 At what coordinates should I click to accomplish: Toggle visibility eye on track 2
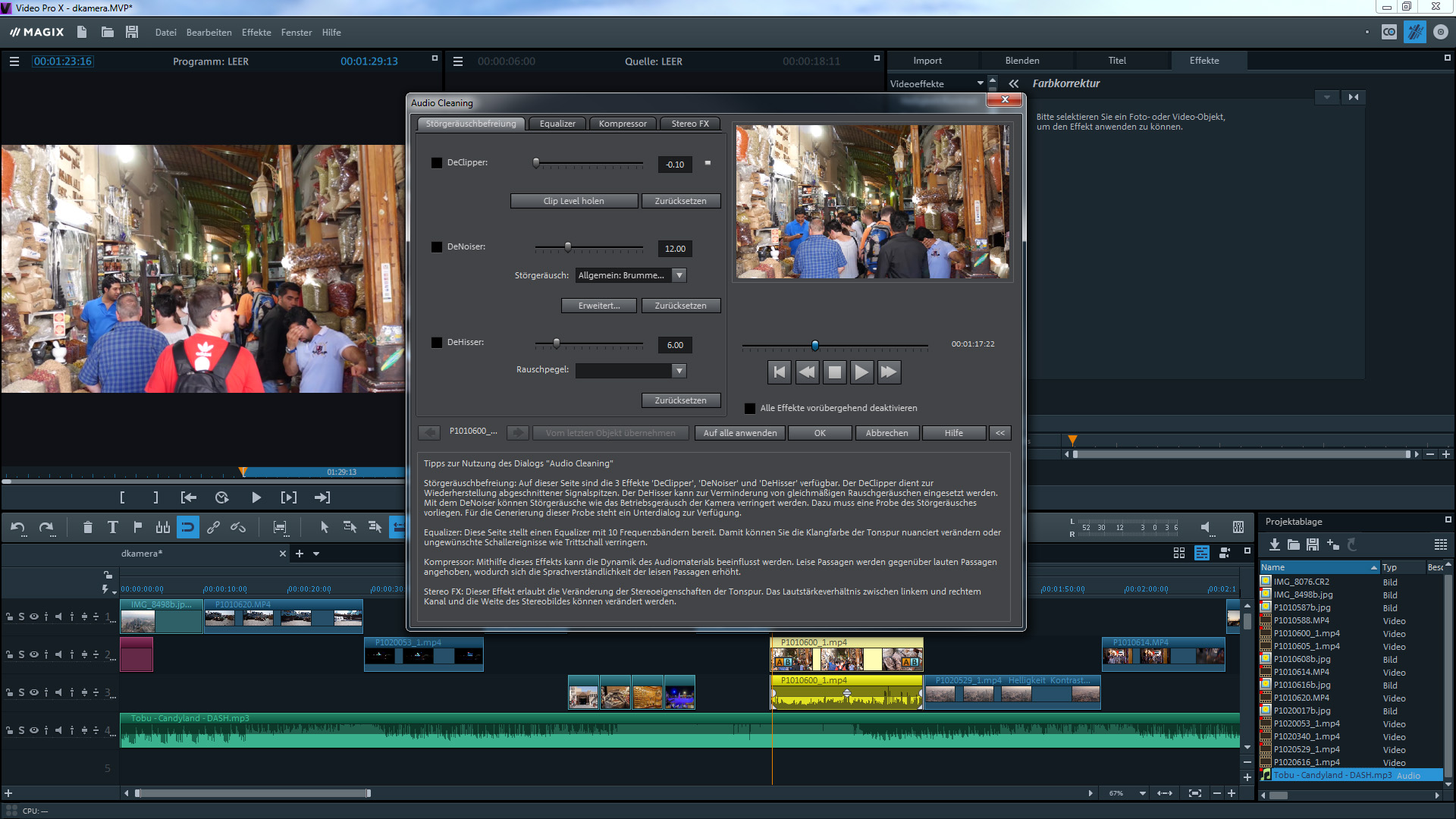click(x=33, y=654)
